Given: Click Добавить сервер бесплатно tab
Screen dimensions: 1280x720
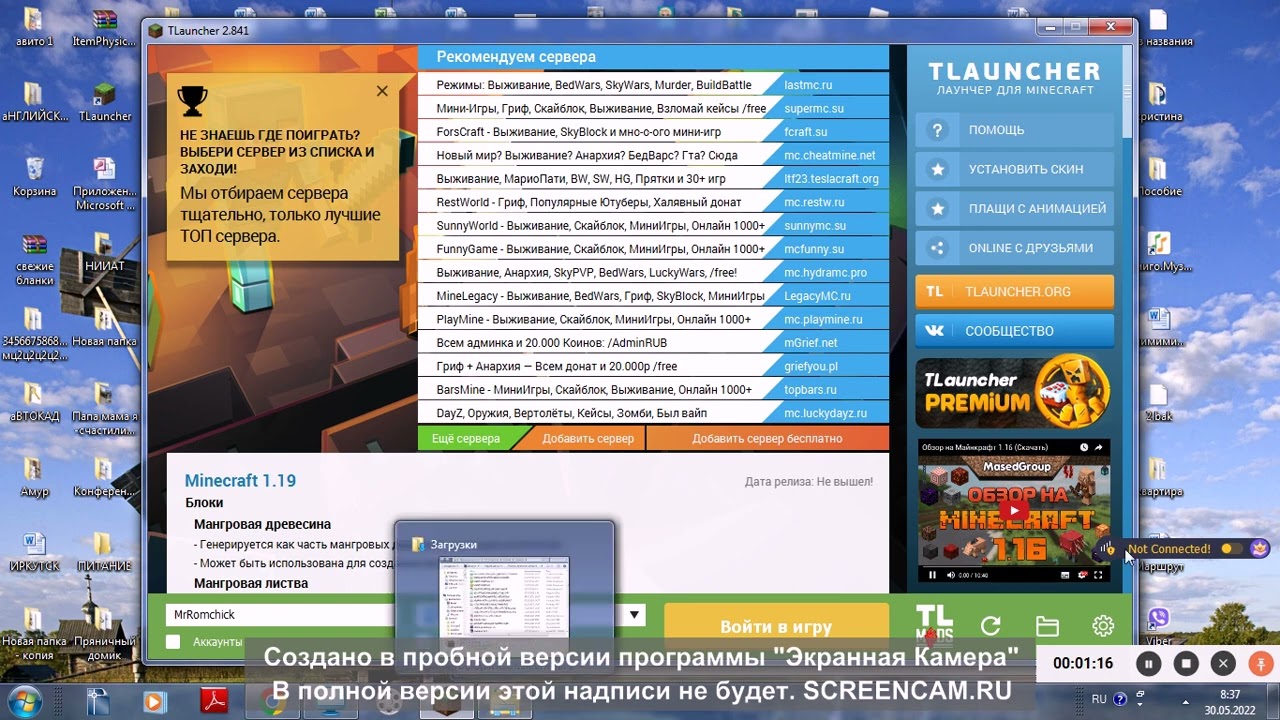Looking at the screenshot, I should [767, 438].
